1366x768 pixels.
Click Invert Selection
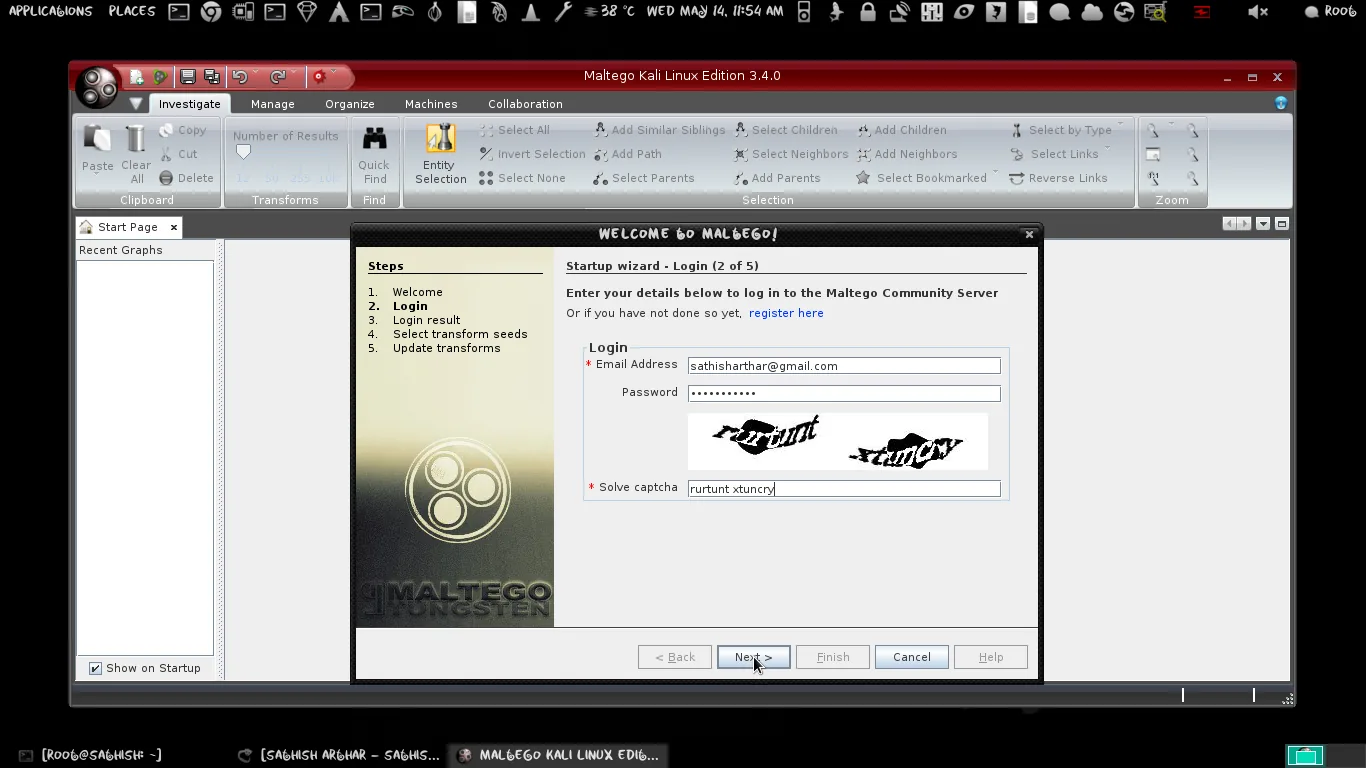[x=532, y=154]
